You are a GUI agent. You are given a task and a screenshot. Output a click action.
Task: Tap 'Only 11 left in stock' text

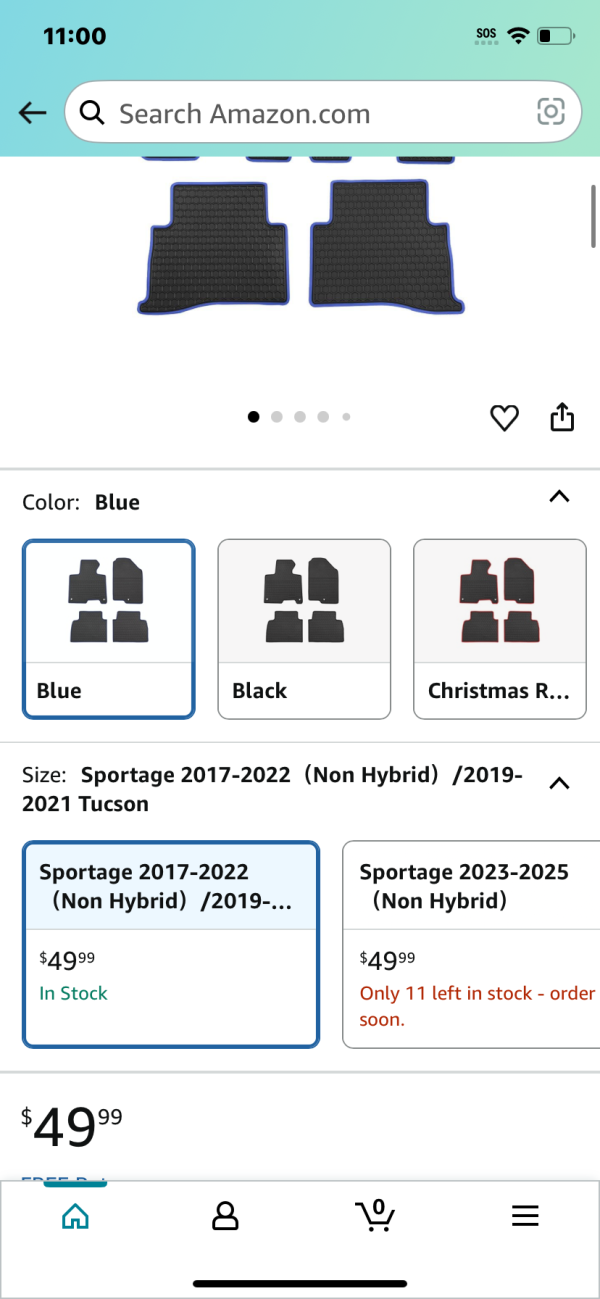tap(477, 1007)
